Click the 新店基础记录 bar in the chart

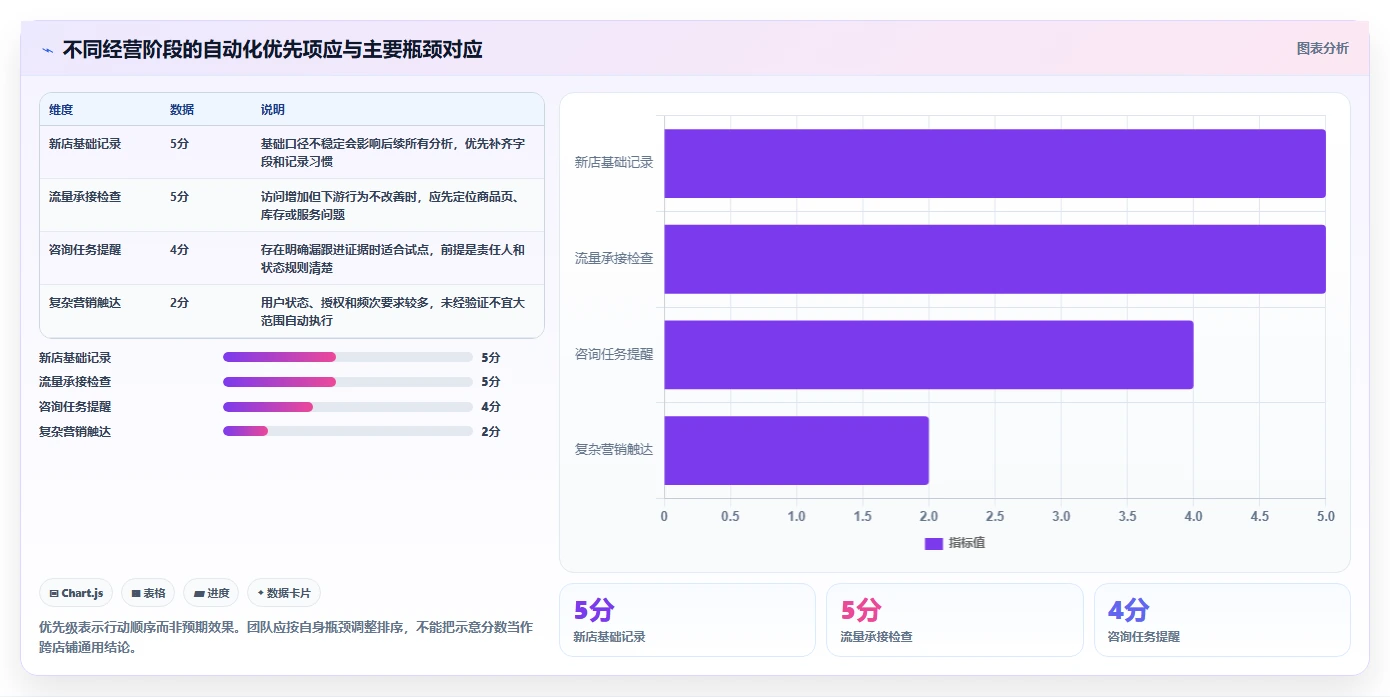(995, 163)
